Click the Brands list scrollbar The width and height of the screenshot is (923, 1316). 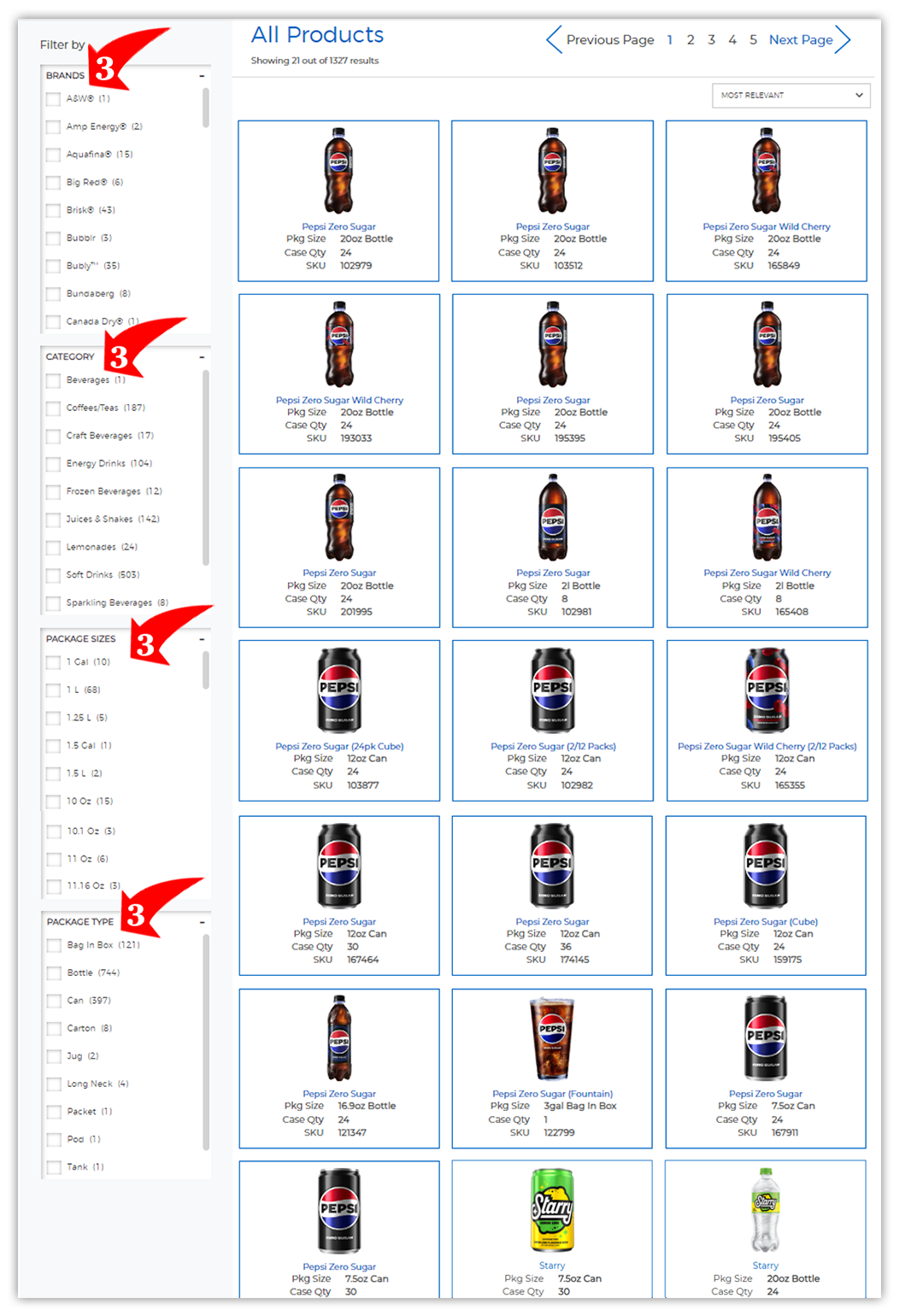[x=205, y=108]
